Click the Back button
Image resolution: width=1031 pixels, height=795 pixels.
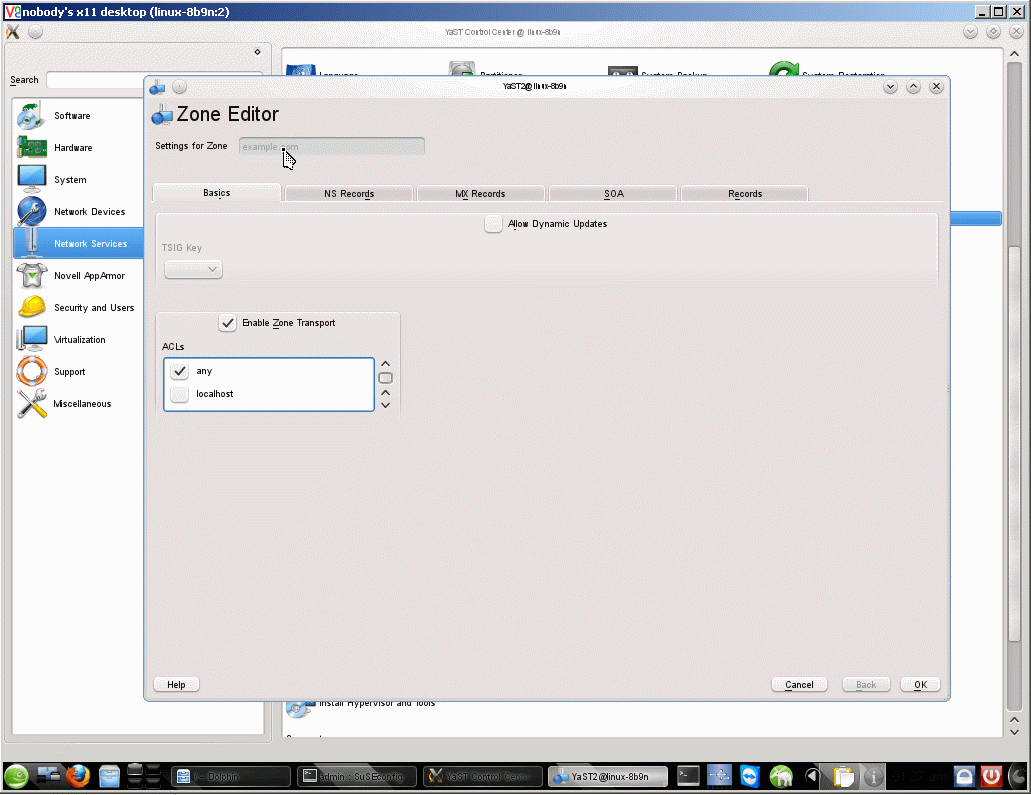pos(866,685)
